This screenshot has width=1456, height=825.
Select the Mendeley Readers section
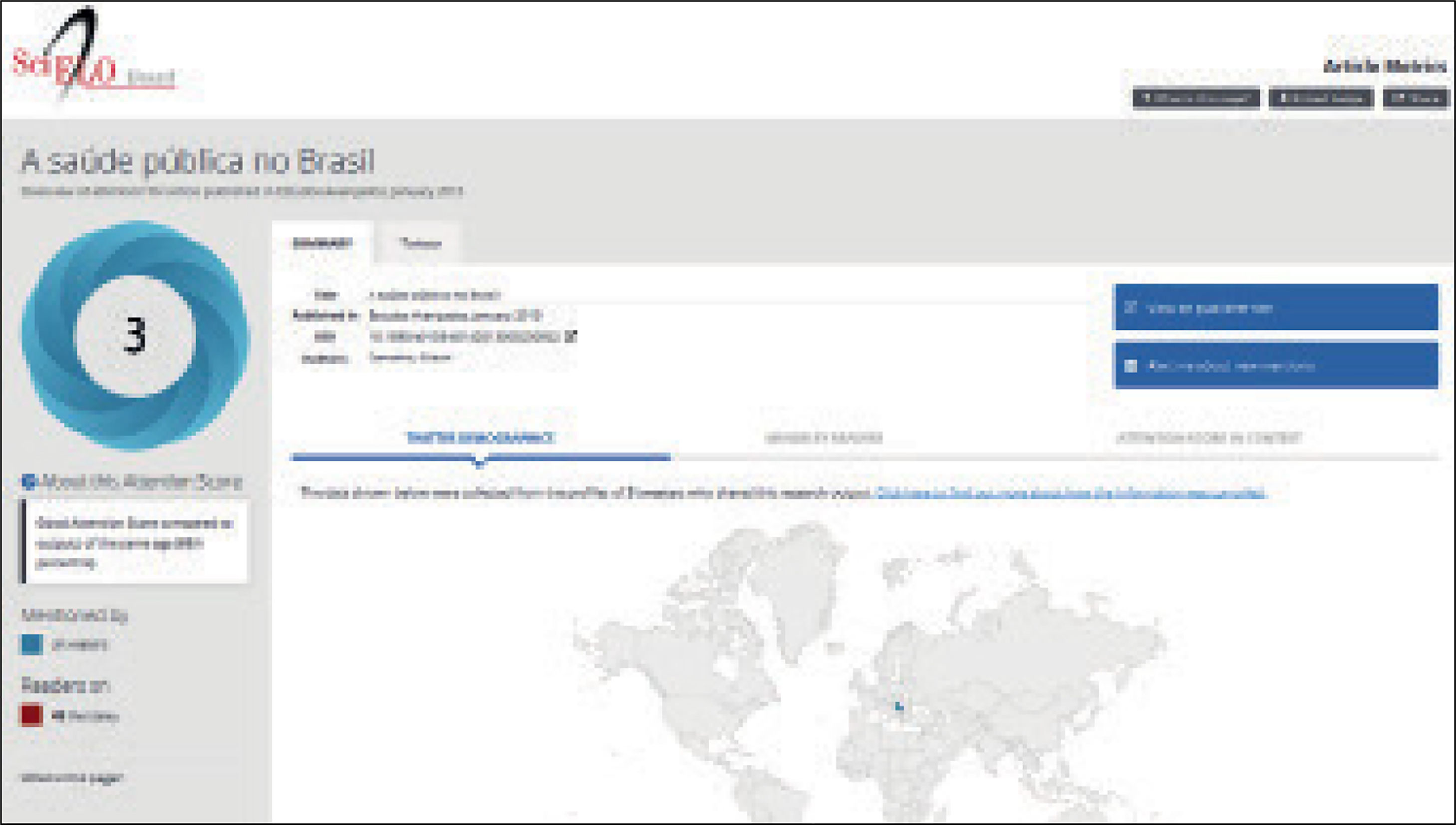[x=824, y=437]
